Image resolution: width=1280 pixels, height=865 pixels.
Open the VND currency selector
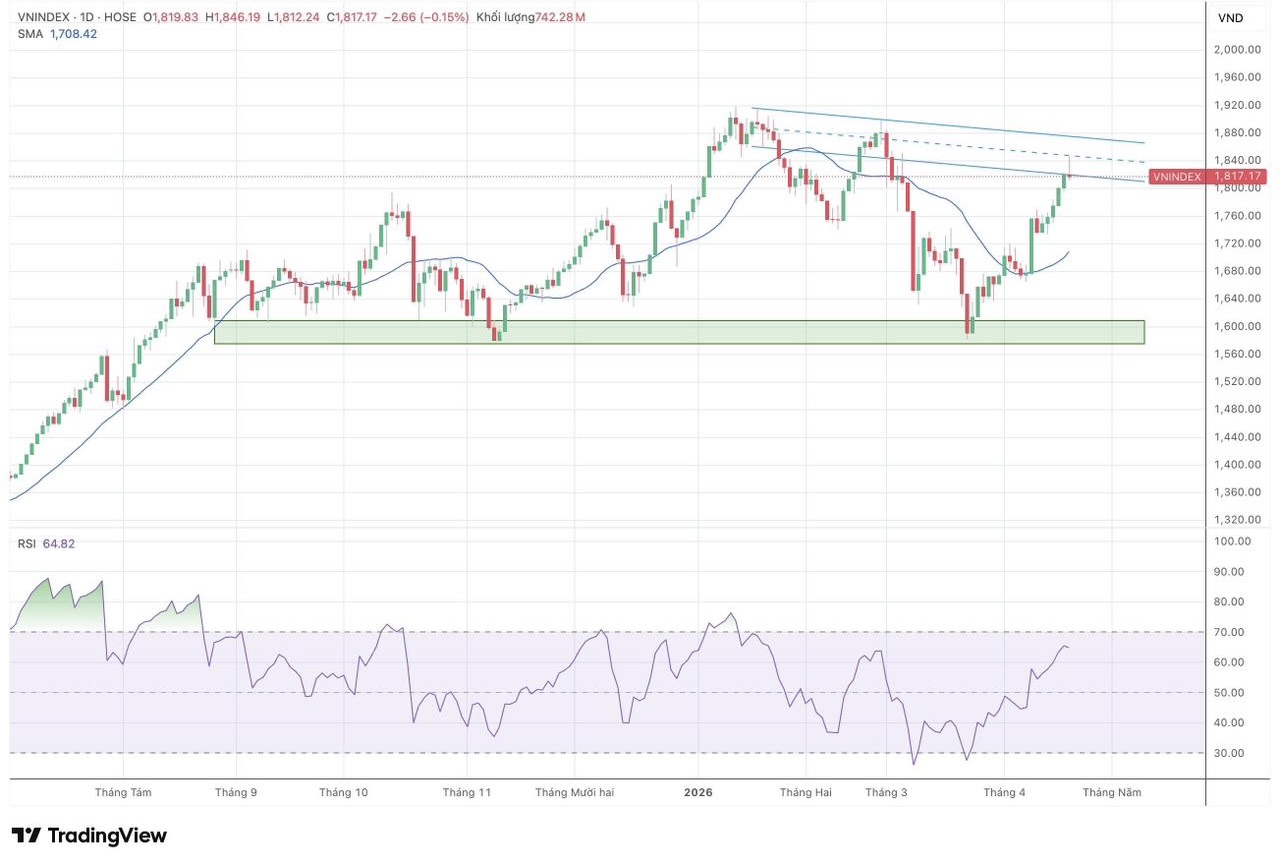point(1230,18)
